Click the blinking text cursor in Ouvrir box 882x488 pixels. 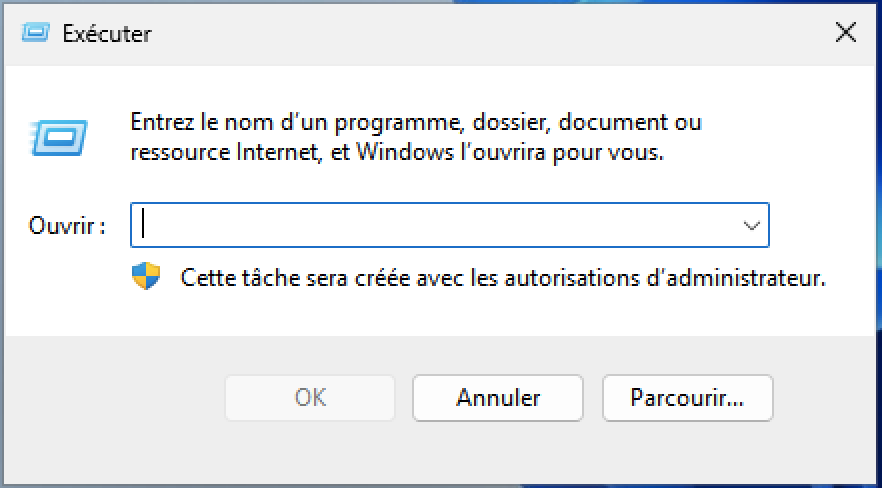[x=143, y=223]
